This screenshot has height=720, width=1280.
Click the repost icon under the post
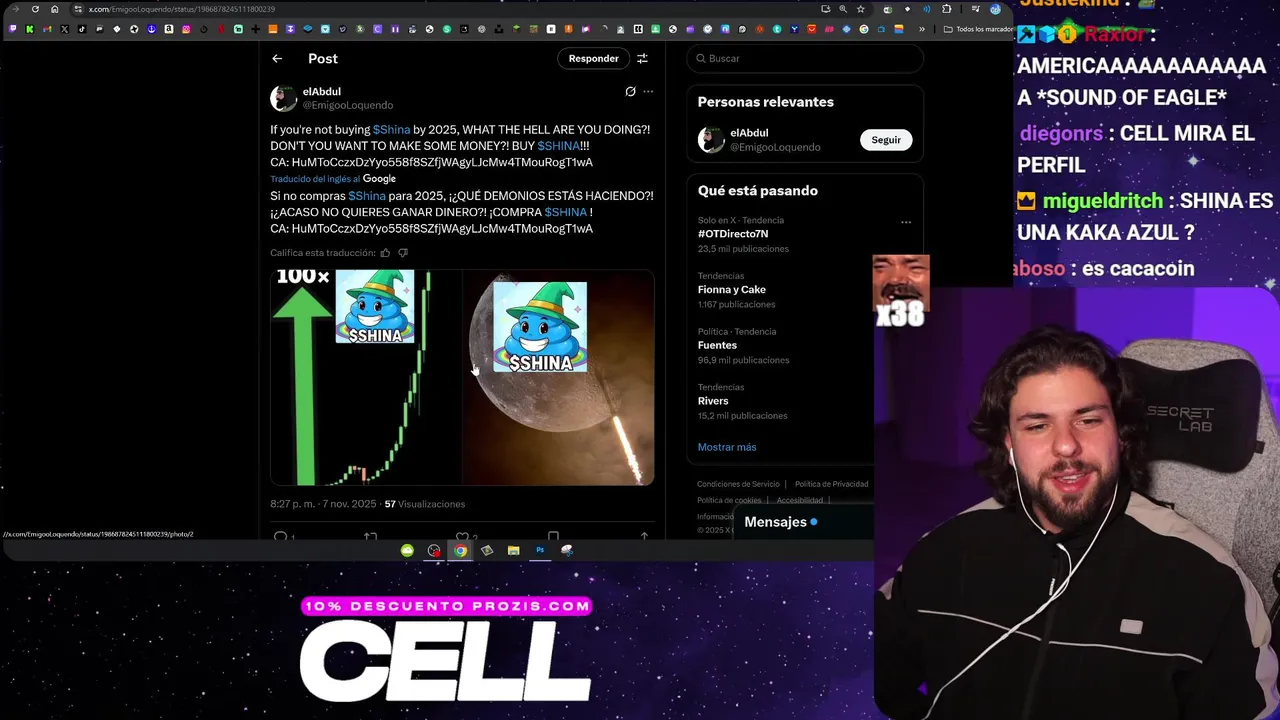(371, 536)
